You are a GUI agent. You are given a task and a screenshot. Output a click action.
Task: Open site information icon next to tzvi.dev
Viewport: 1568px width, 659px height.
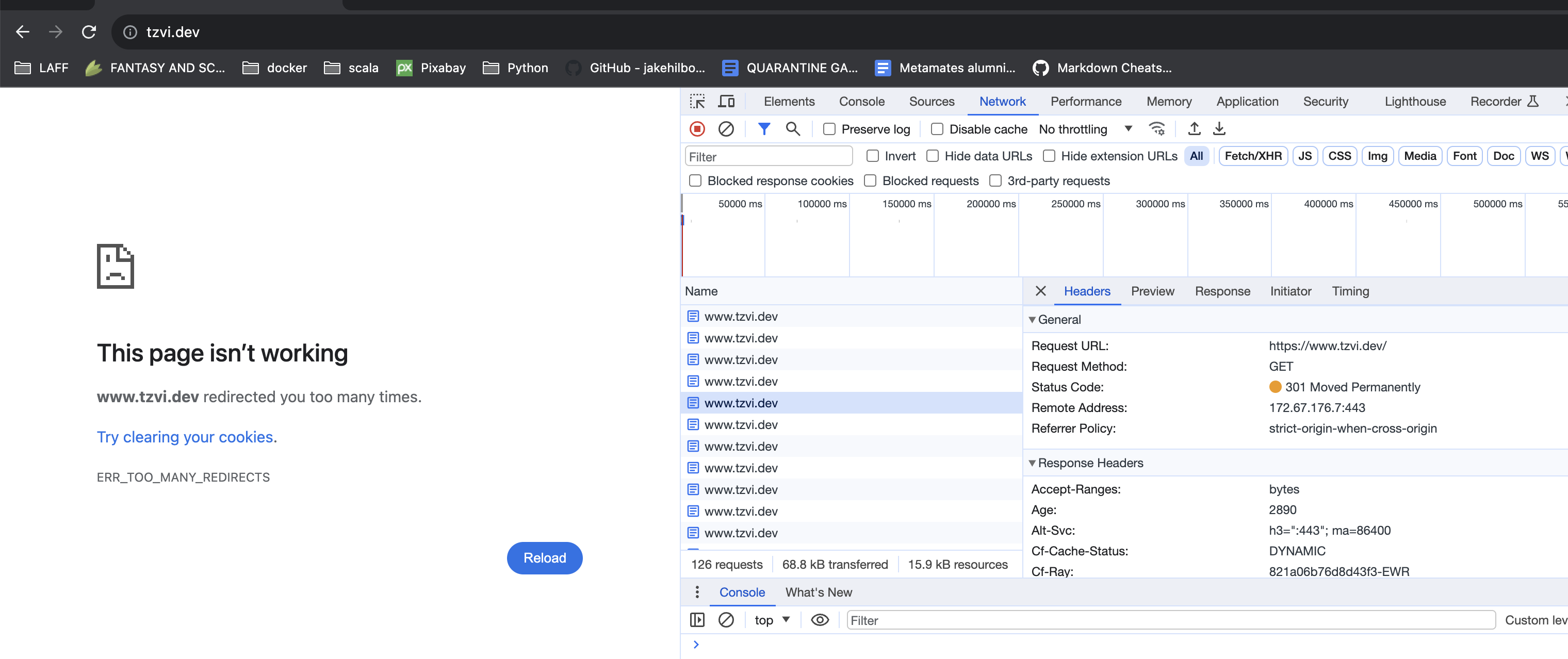tap(130, 32)
